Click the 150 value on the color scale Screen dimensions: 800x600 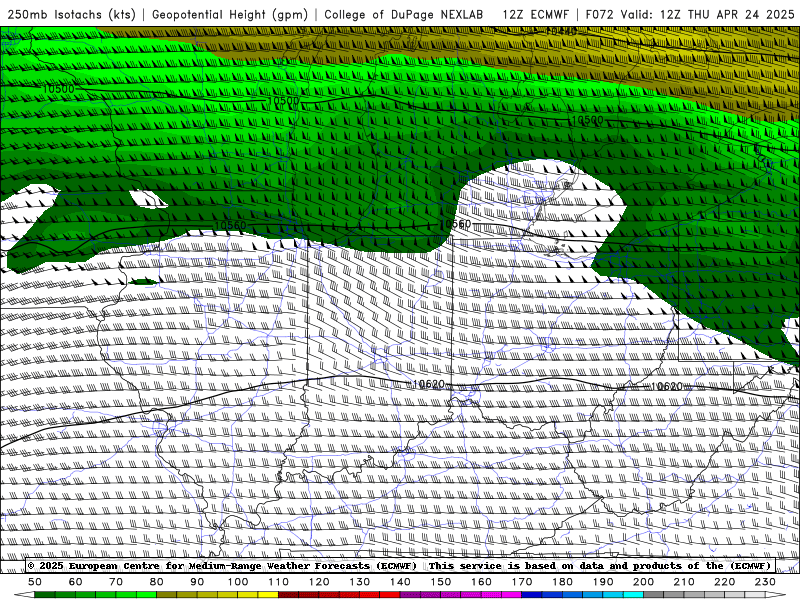tap(441, 582)
